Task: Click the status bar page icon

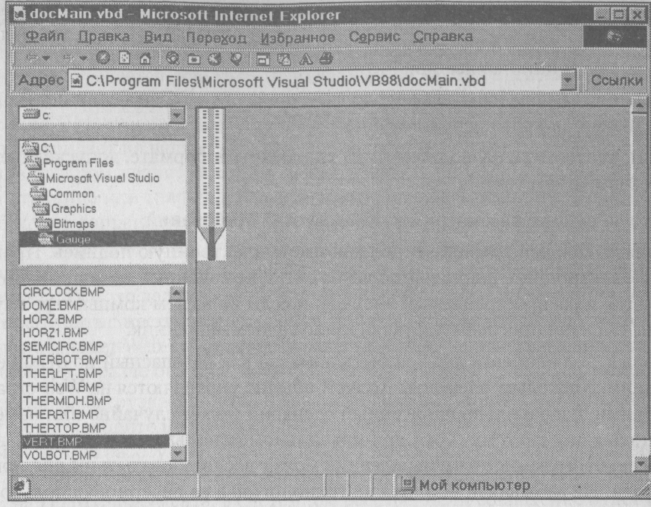Action: tap(22, 485)
